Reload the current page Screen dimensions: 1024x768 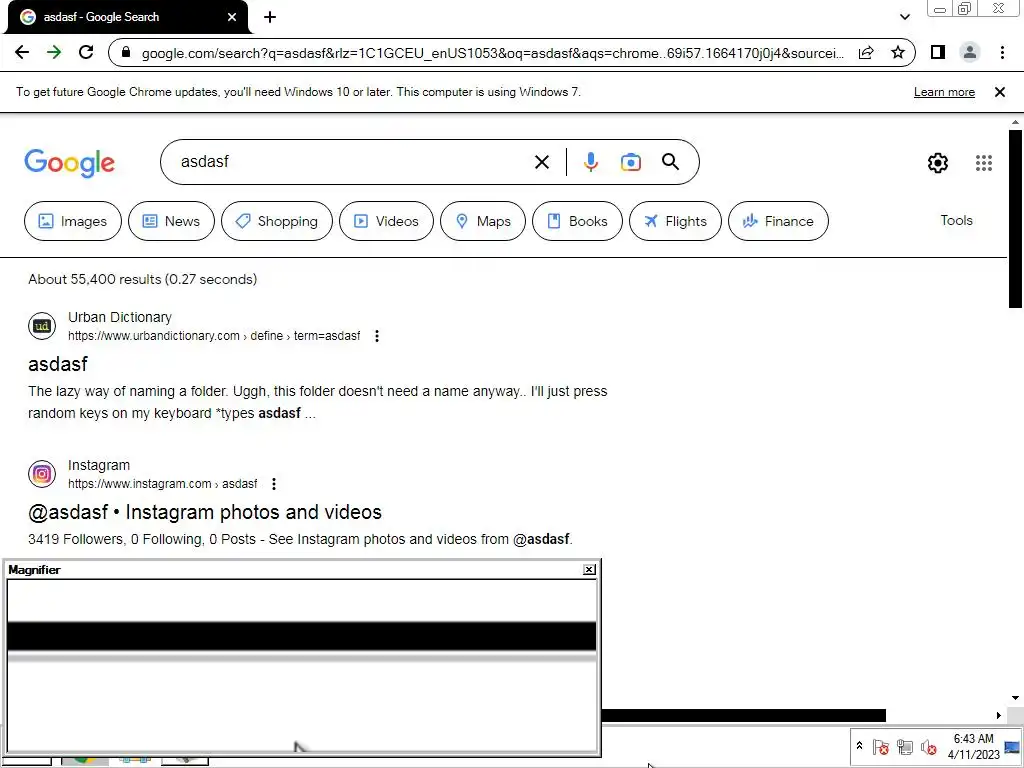click(86, 52)
